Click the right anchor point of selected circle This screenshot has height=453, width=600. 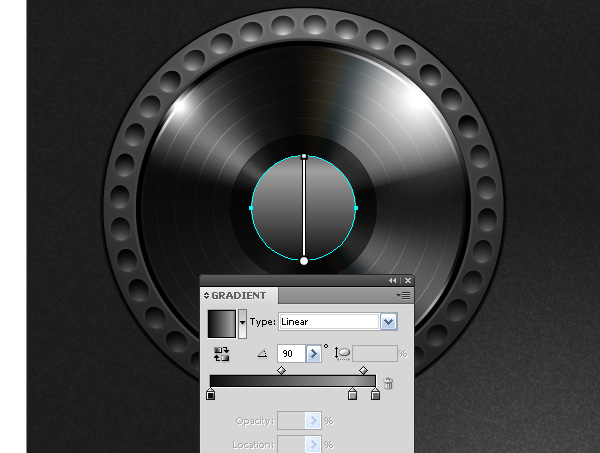356,208
